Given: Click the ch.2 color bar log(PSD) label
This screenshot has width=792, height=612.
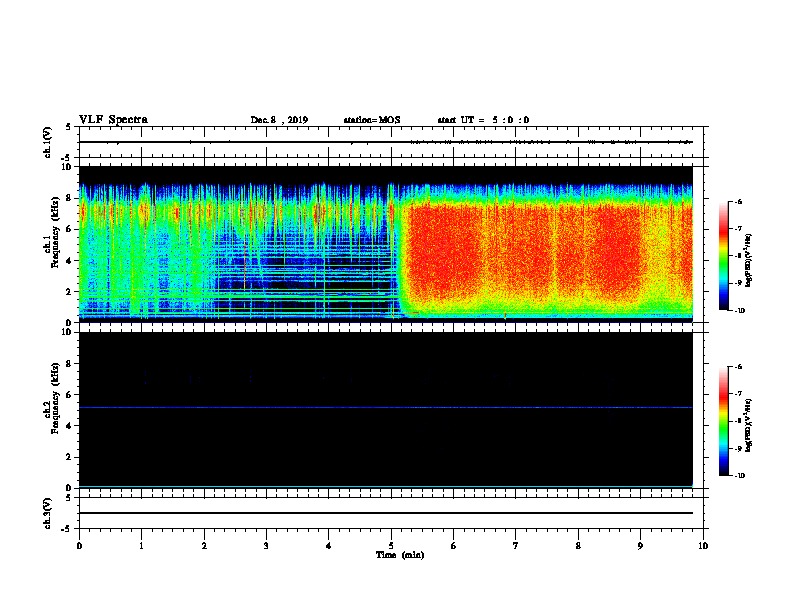Looking at the screenshot, I should (x=748, y=425).
